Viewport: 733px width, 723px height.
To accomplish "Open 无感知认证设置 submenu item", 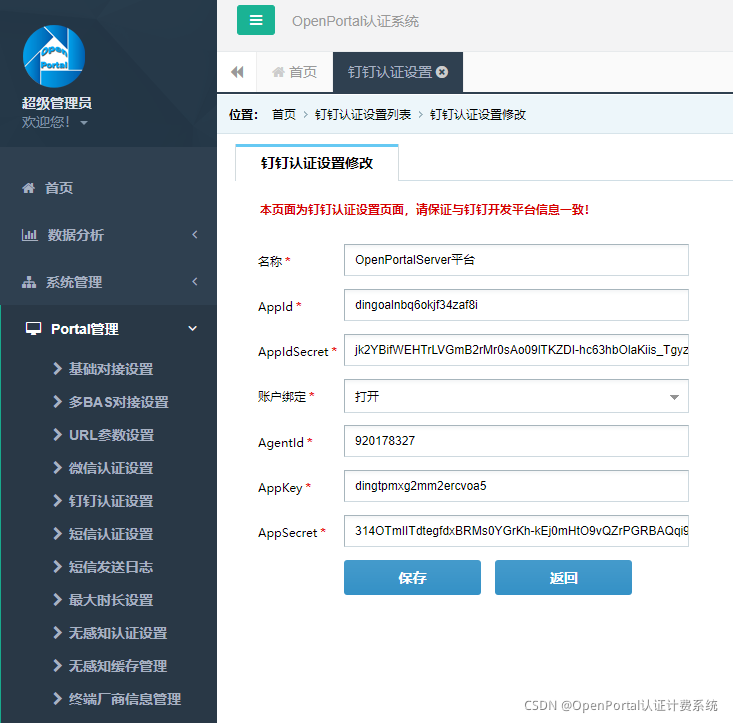I will (x=118, y=633).
